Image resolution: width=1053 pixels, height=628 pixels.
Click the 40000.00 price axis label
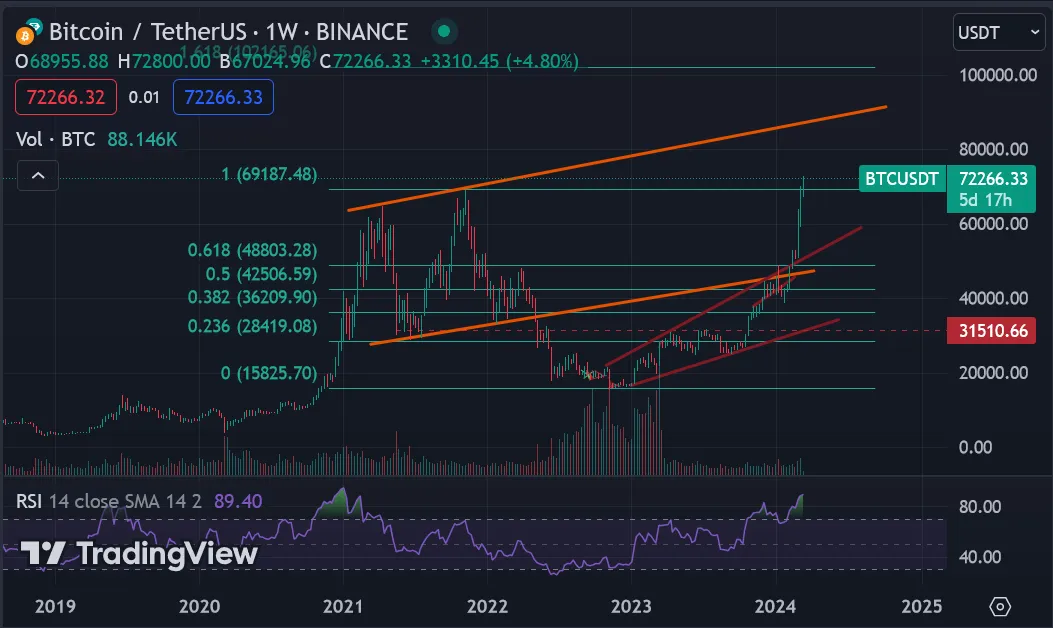point(993,298)
